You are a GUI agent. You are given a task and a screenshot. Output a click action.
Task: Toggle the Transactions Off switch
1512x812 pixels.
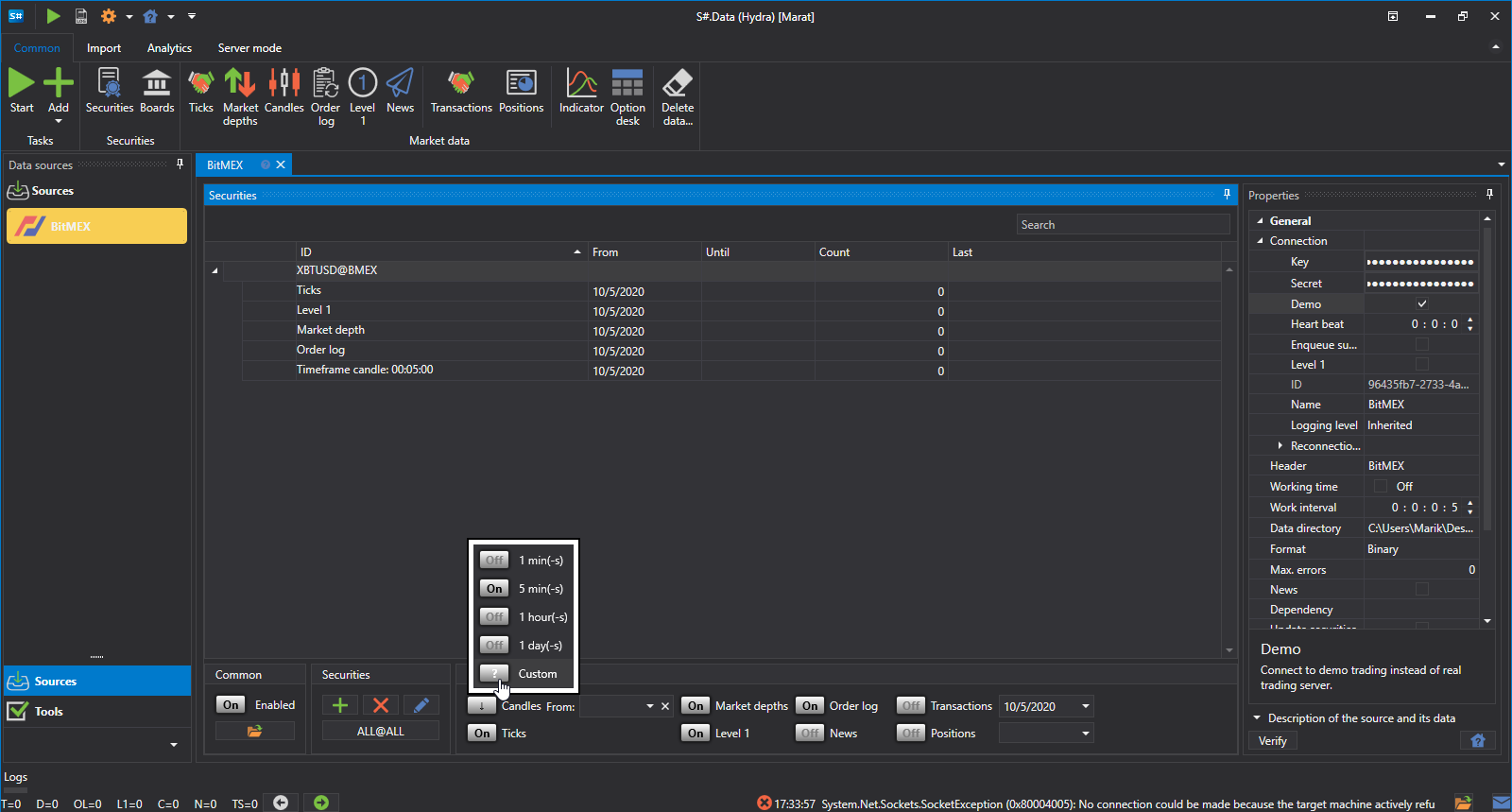(x=911, y=706)
